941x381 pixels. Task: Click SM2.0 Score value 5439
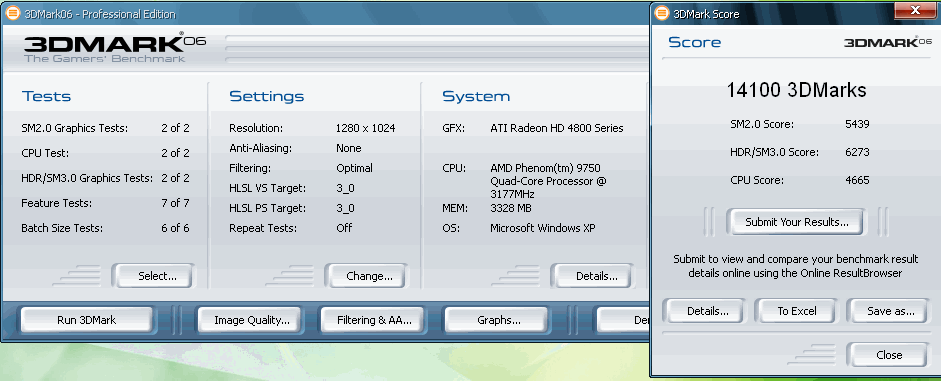tap(857, 124)
